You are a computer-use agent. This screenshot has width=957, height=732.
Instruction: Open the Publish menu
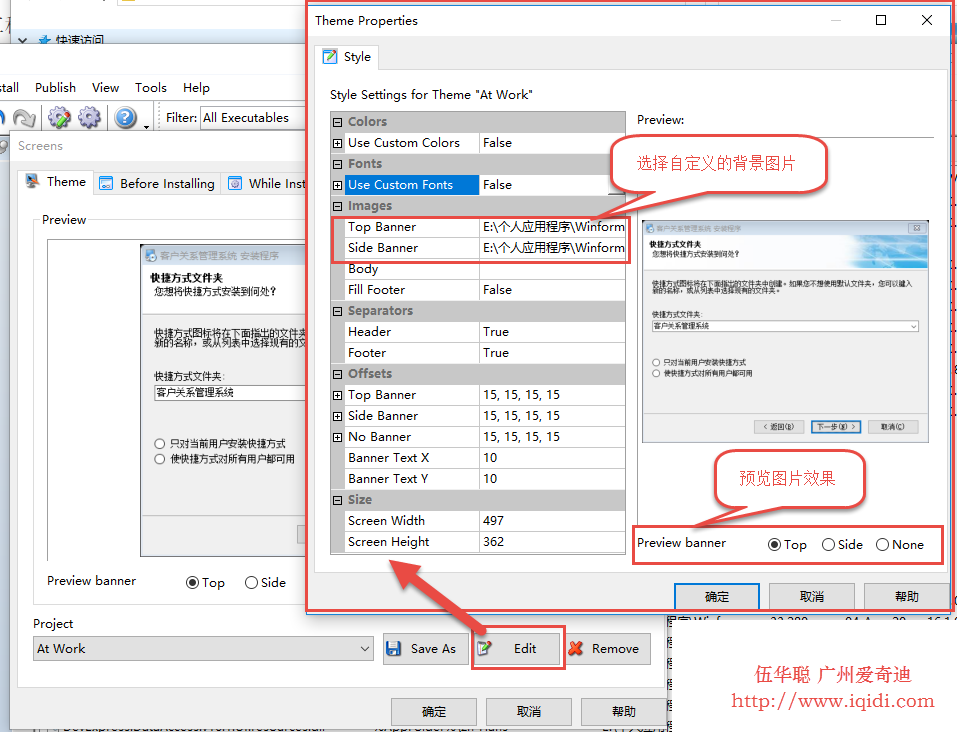(x=56, y=87)
